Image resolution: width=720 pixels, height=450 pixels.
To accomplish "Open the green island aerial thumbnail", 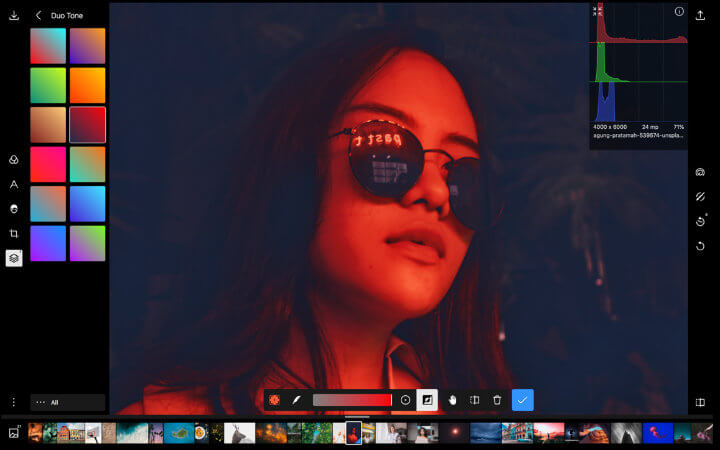I will (x=179, y=433).
